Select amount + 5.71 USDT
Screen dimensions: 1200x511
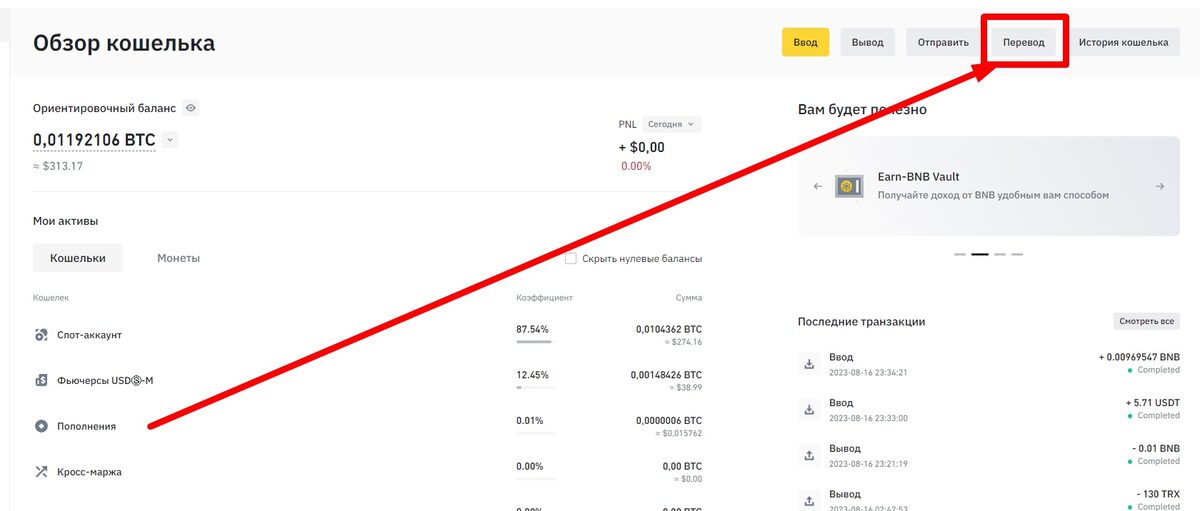(x=1152, y=403)
